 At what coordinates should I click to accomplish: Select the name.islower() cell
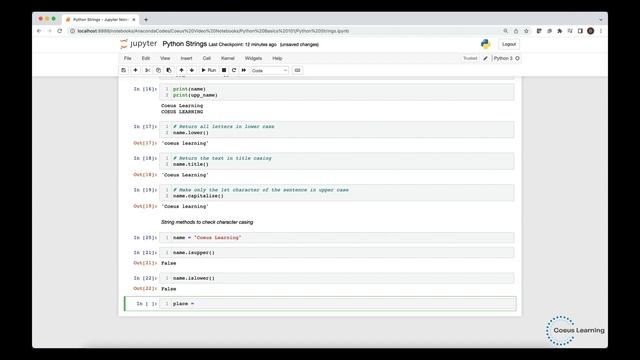coord(337,278)
